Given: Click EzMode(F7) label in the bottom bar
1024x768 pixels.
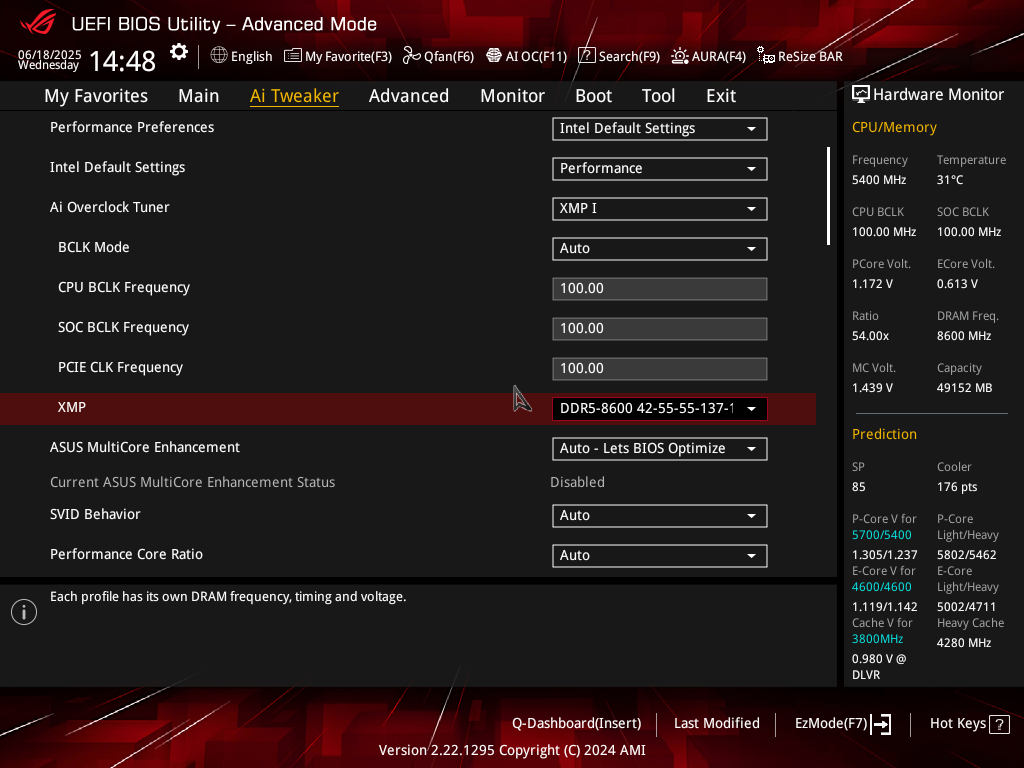Looking at the screenshot, I should [831, 724].
